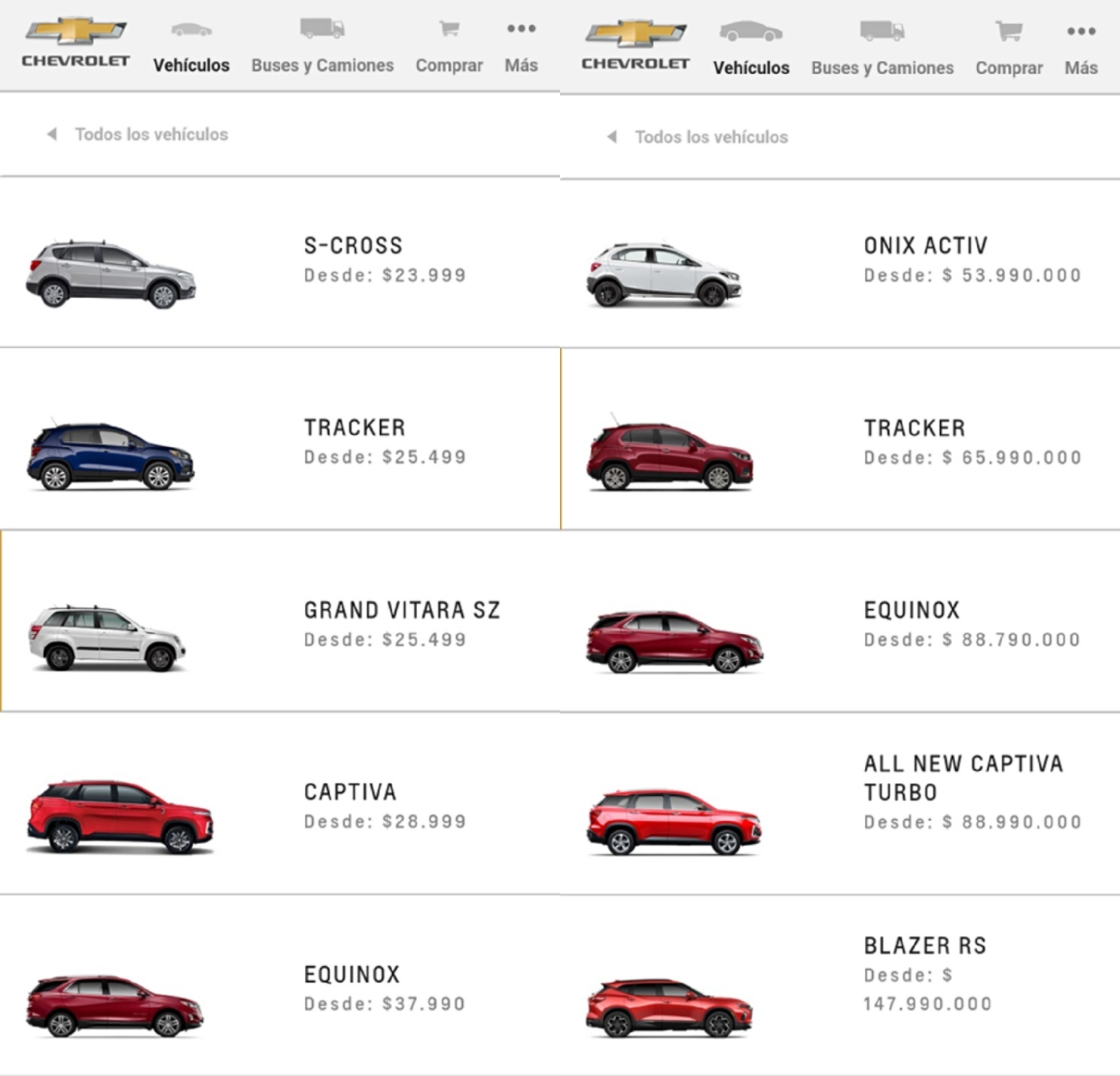The height and width of the screenshot is (1076, 1120).
Task: Click the price 'Desde: $28.999'
Action: (385, 821)
